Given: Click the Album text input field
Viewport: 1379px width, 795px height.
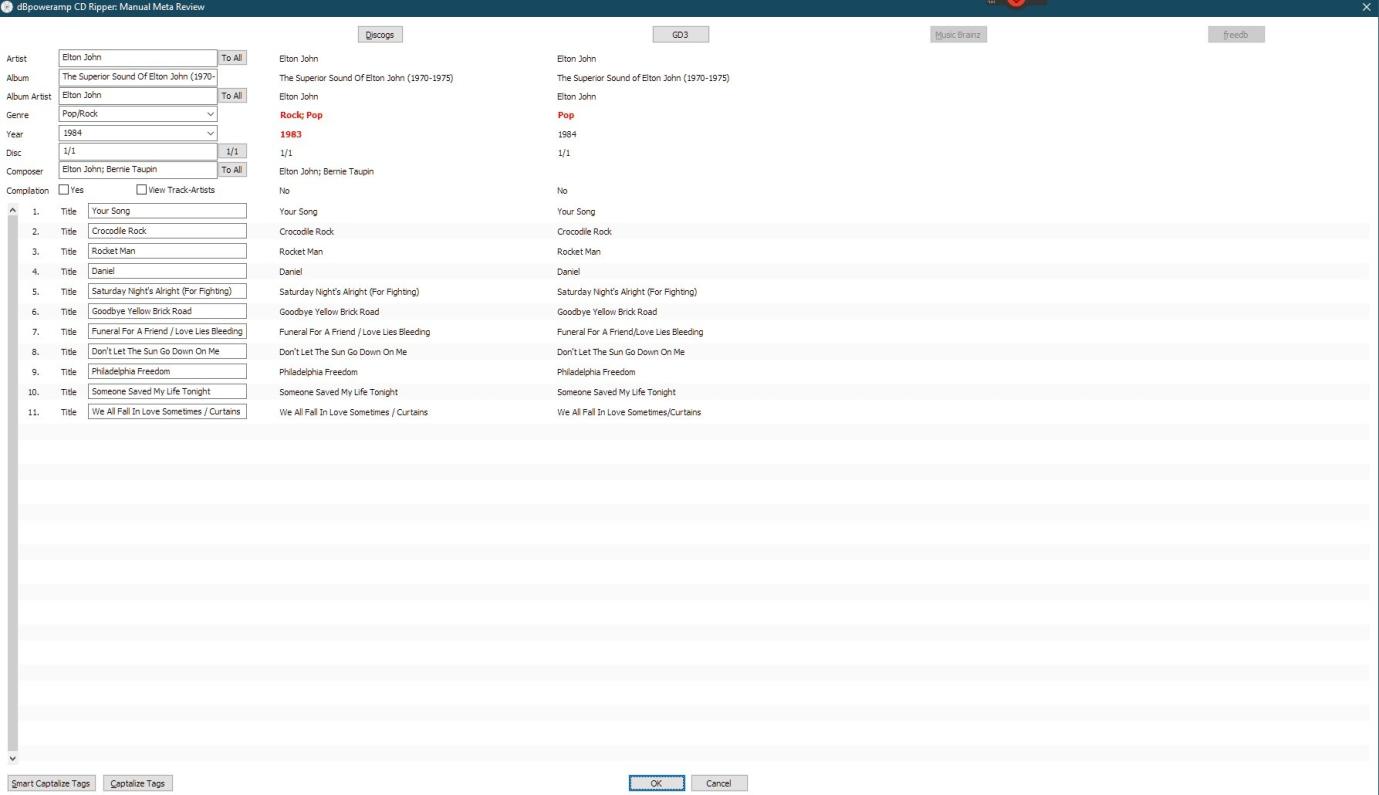Looking at the screenshot, I should (138, 77).
